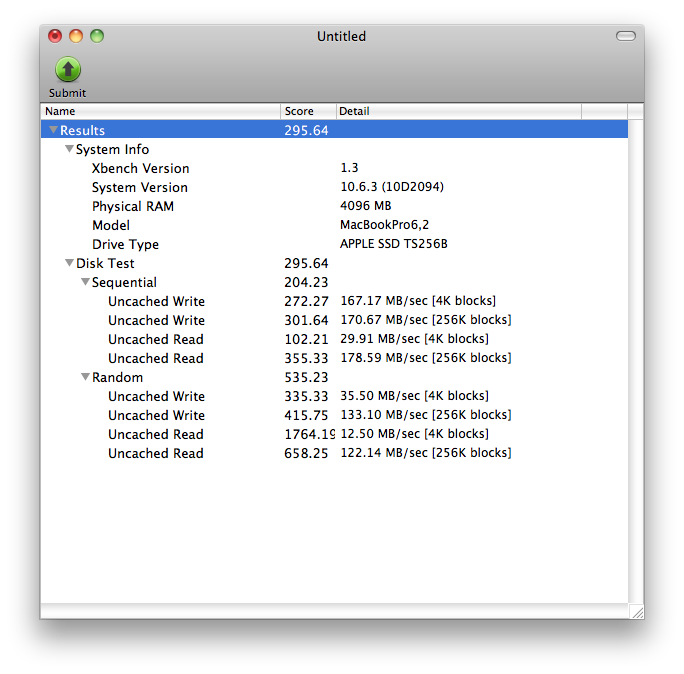Click detail 122.14 MB/sec [256K blocks]
Screen dimensions: 684x674
426,452
